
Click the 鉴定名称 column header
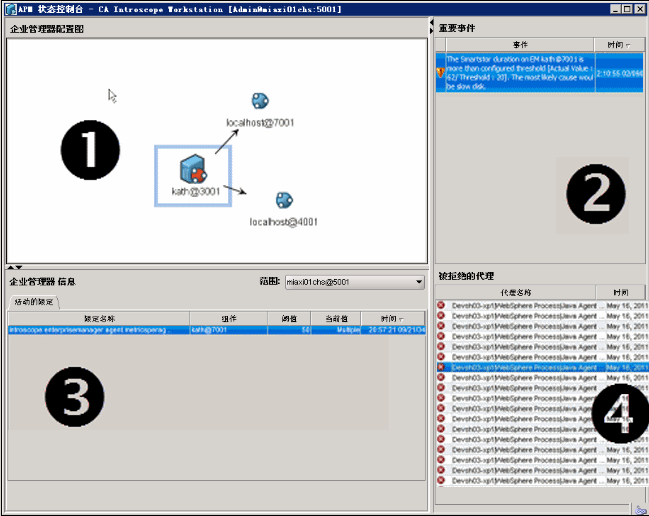pos(99,319)
